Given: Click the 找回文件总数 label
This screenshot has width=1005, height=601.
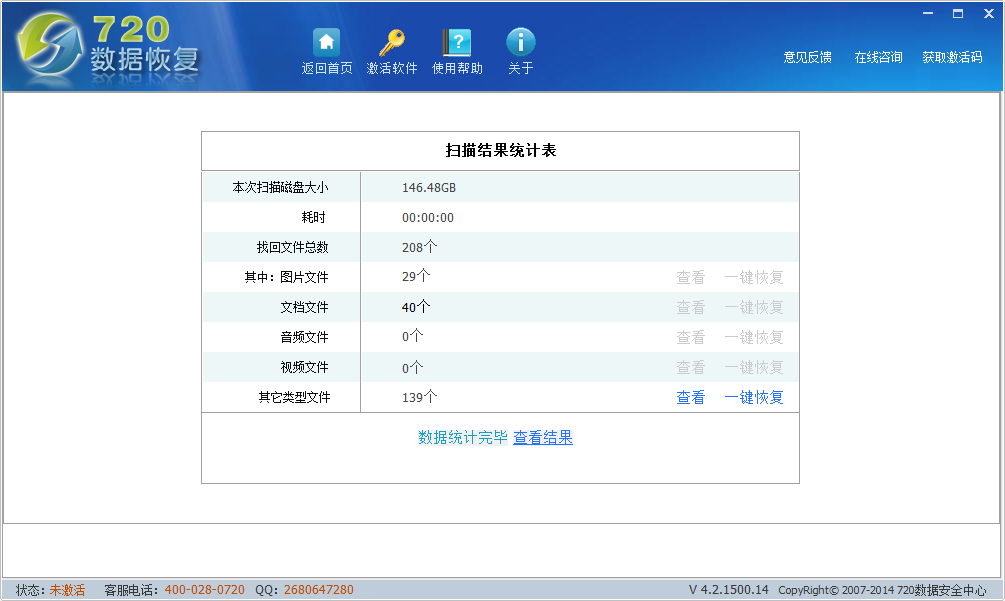Looking at the screenshot, I should [292, 247].
